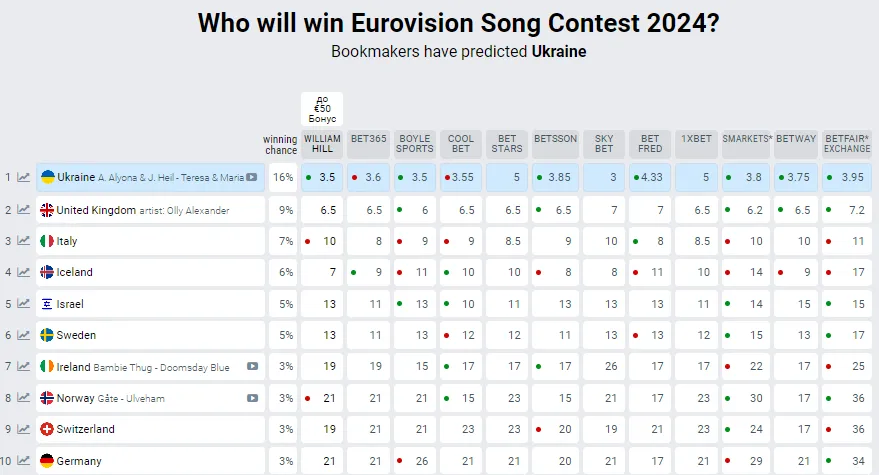Open Norway's Ulveham video icon

(x=252, y=398)
